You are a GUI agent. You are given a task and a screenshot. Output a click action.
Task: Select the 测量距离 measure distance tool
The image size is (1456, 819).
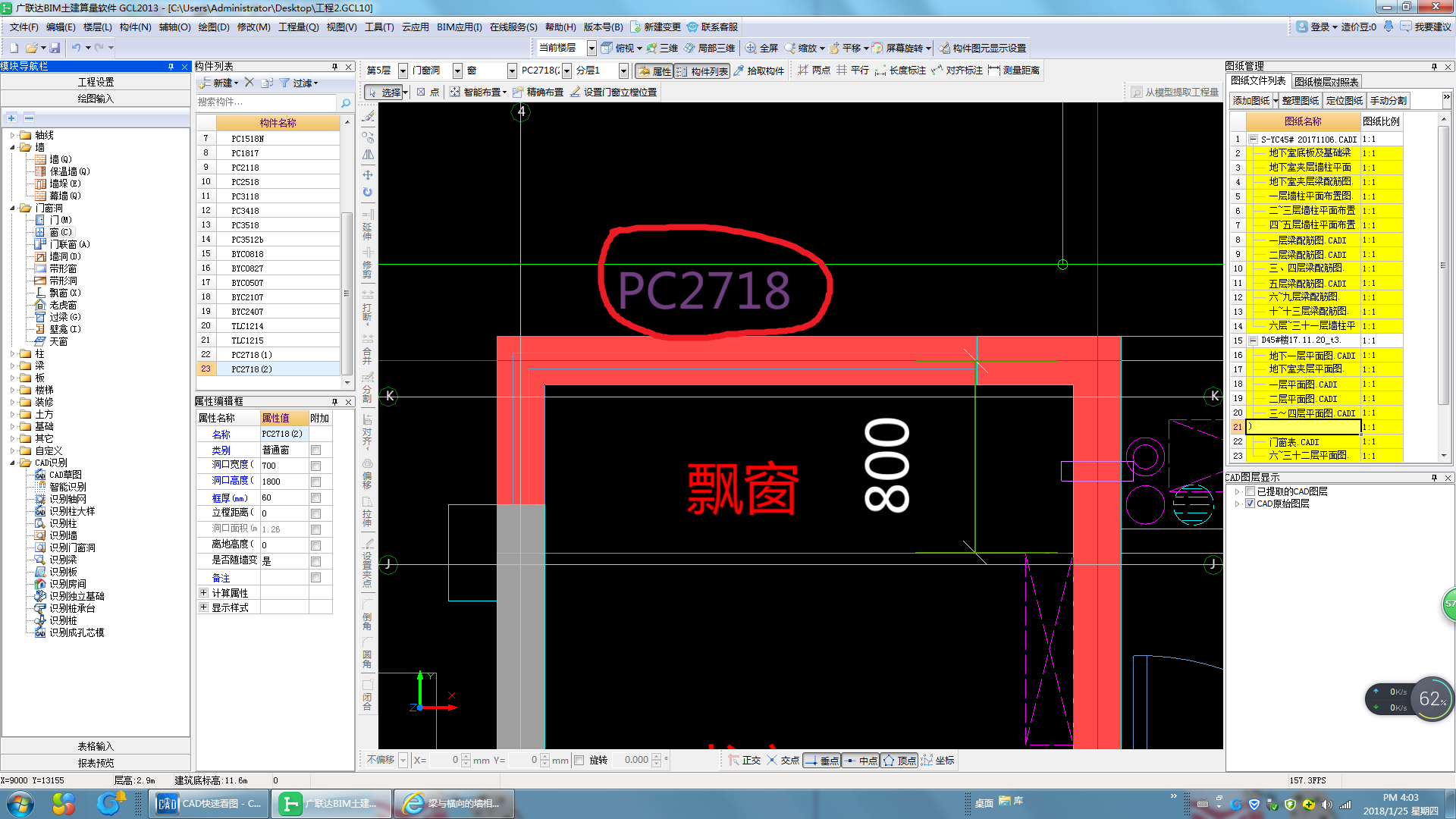point(1015,71)
